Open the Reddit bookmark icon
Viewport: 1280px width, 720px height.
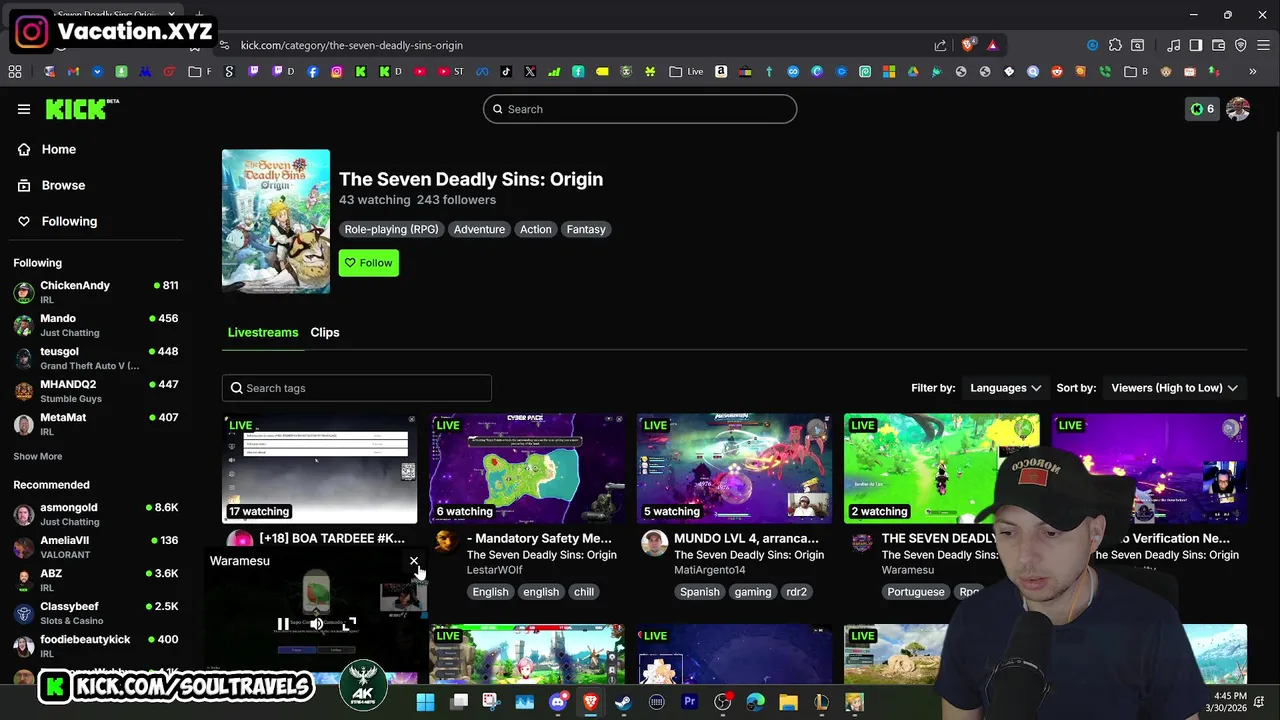tap(1056, 72)
